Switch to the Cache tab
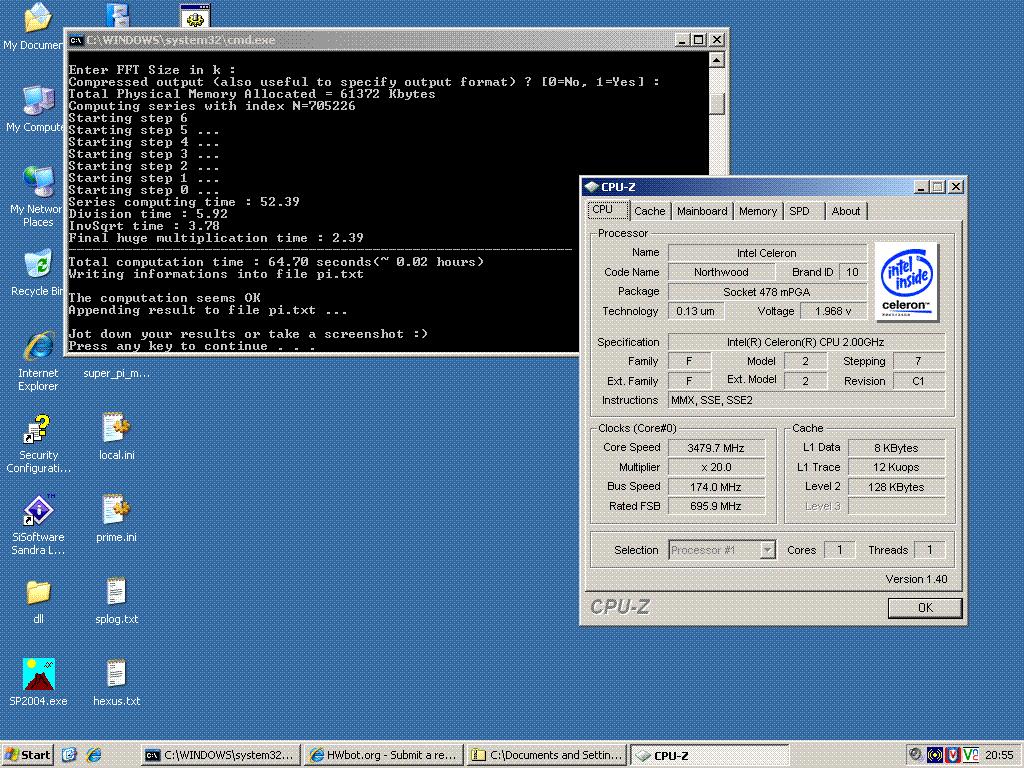This screenshot has height=768, width=1024. pos(649,212)
